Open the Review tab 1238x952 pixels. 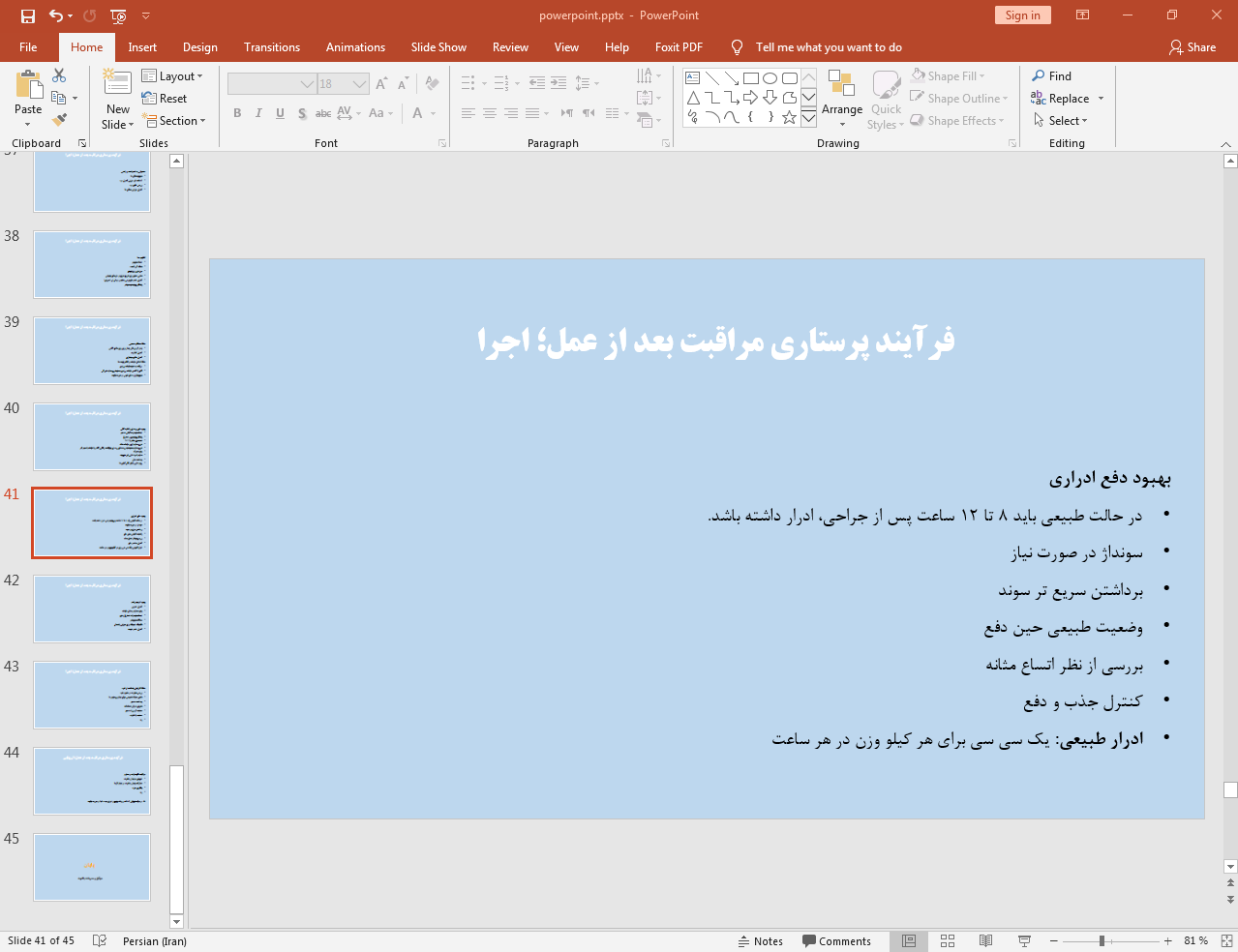[510, 46]
